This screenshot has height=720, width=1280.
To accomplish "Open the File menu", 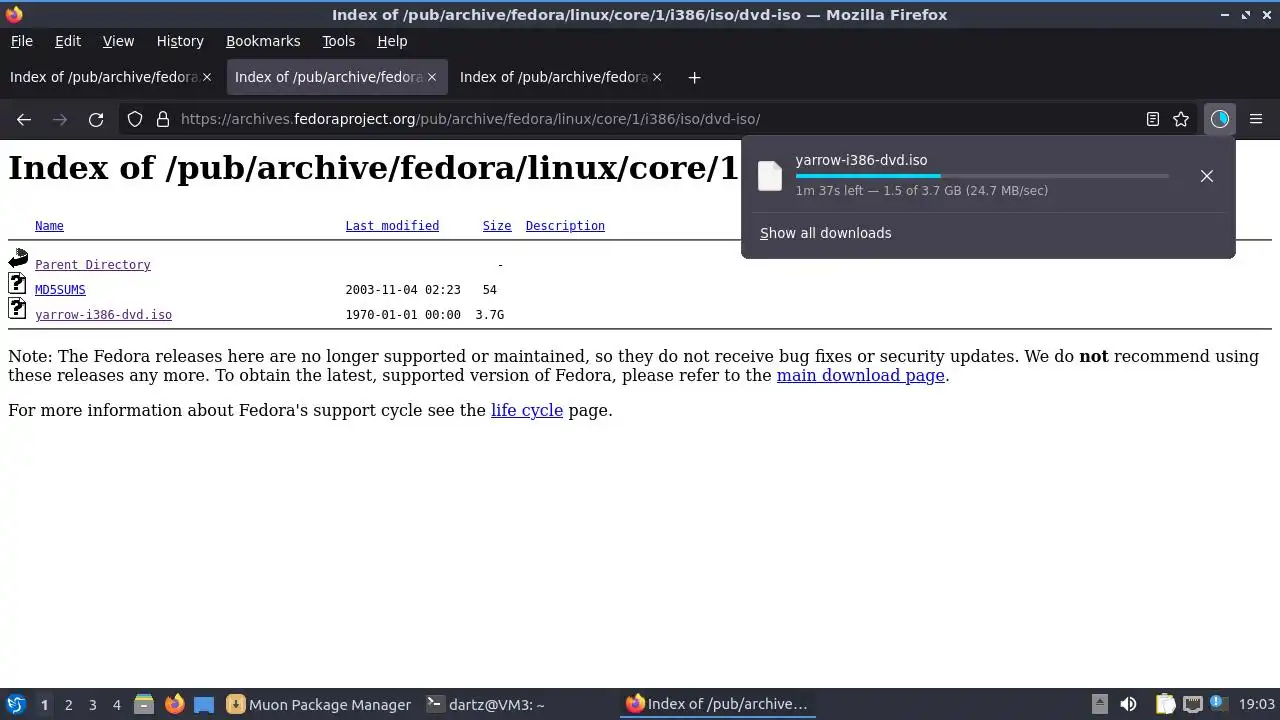I will [x=21, y=41].
